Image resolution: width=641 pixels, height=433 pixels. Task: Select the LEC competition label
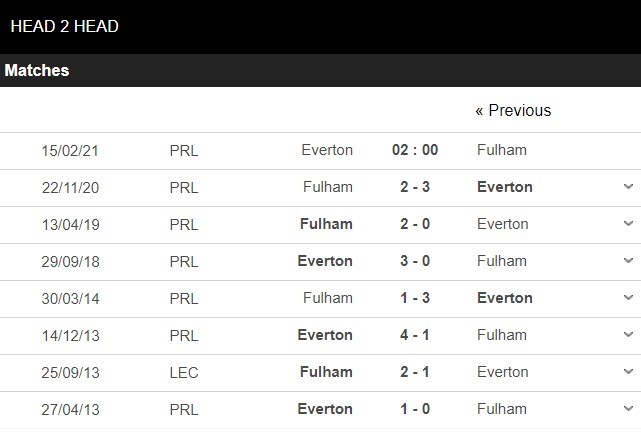coord(184,372)
